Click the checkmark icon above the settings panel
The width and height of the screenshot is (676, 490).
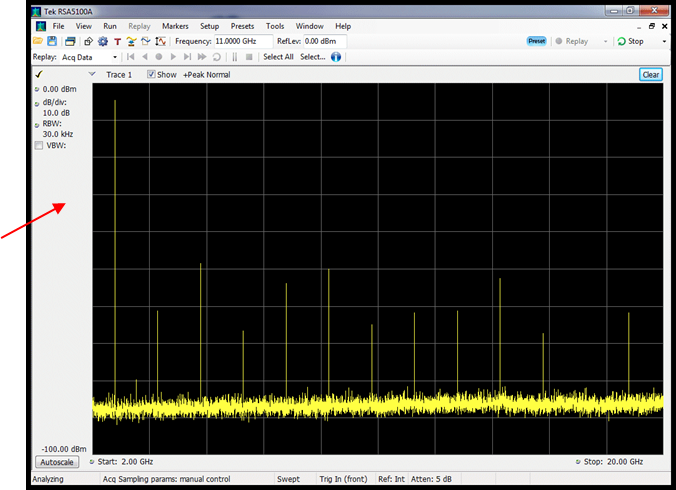click(38, 75)
